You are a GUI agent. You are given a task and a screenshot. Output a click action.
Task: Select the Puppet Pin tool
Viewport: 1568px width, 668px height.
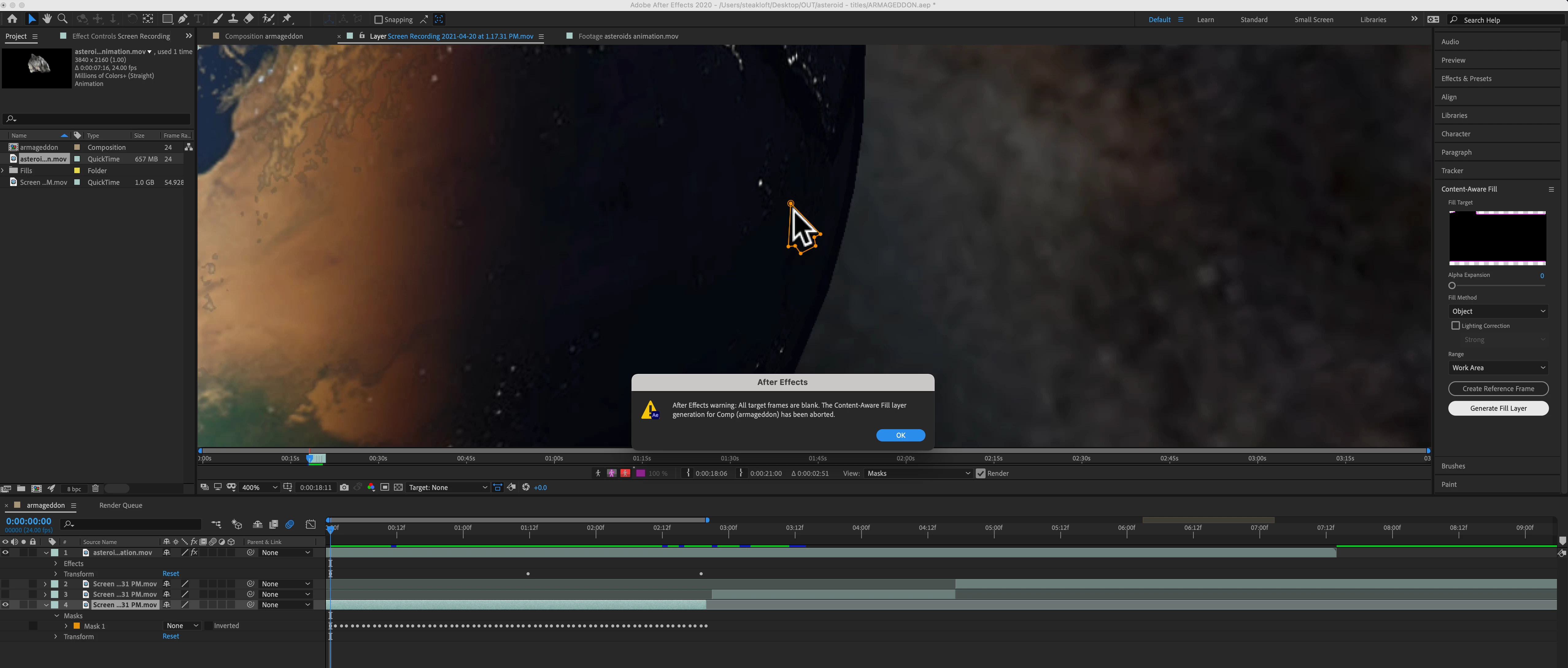(x=287, y=19)
